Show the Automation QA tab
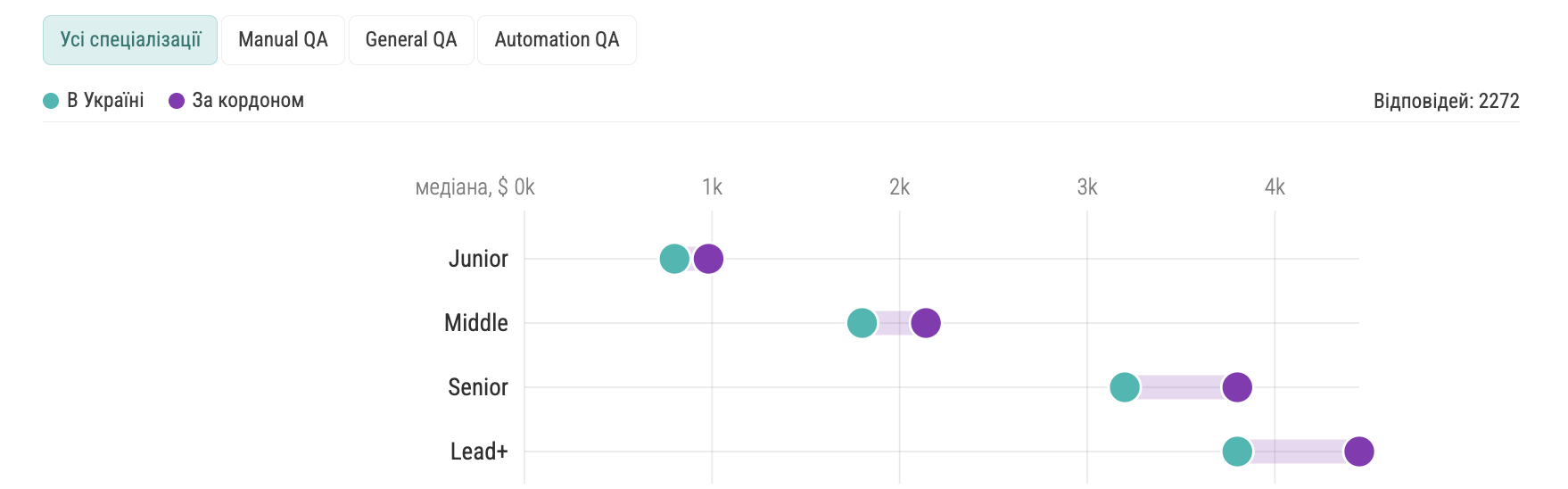1568x489 pixels. click(557, 40)
